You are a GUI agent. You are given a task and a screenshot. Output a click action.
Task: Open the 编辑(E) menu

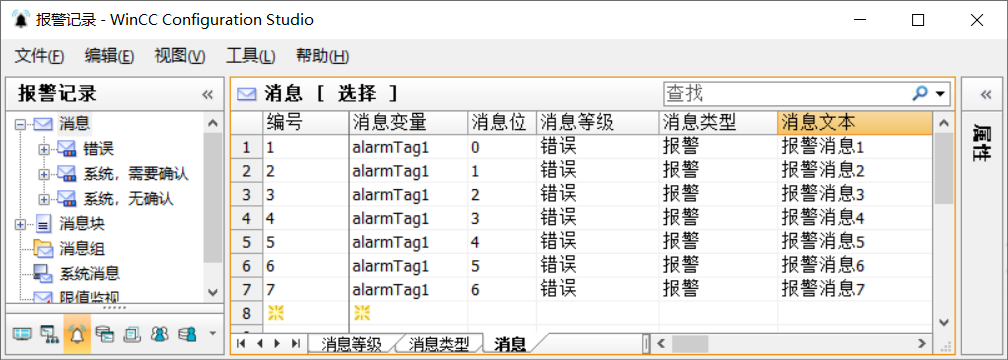tap(109, 56)
